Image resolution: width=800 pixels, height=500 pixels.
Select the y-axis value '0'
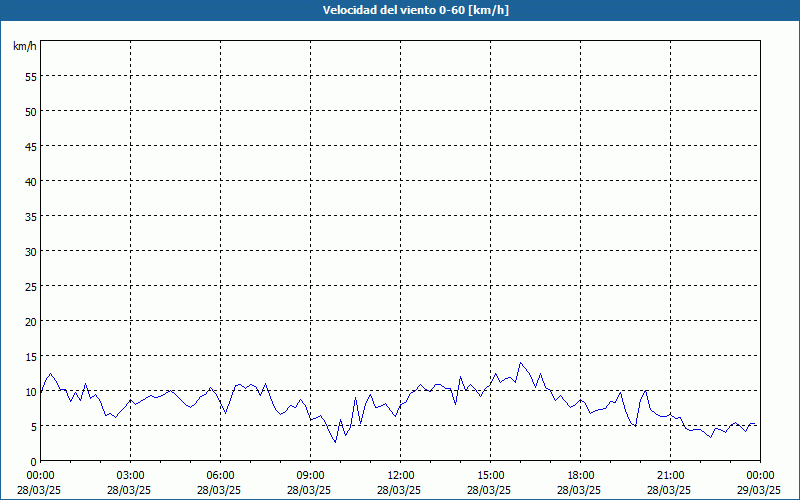pos(33,462)
